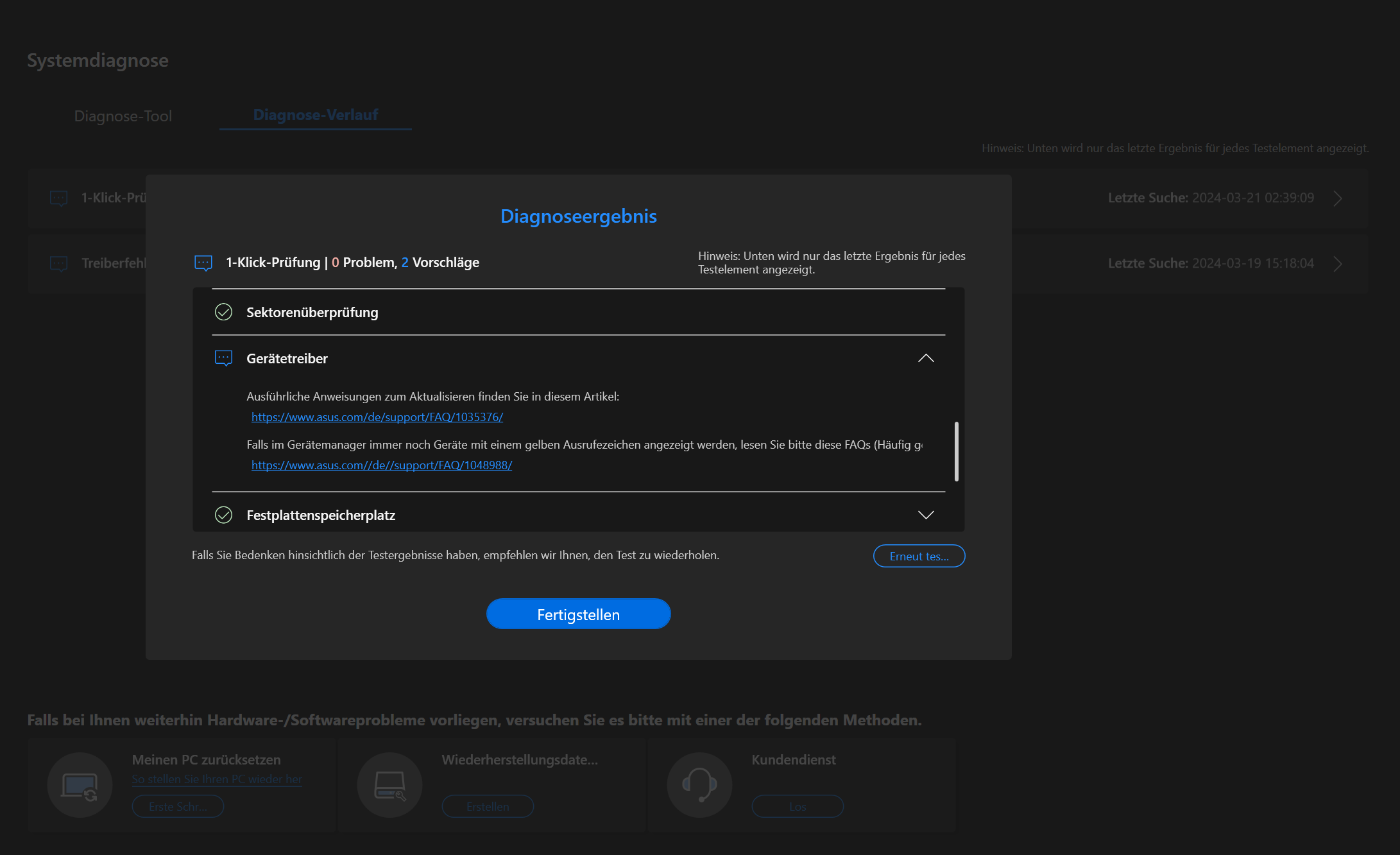The image size is (1400, 855).
Task: Click the green checkmark icon beside Festplattenspeicherplatz
Action: pyautogui.click(x=223, y=515)
